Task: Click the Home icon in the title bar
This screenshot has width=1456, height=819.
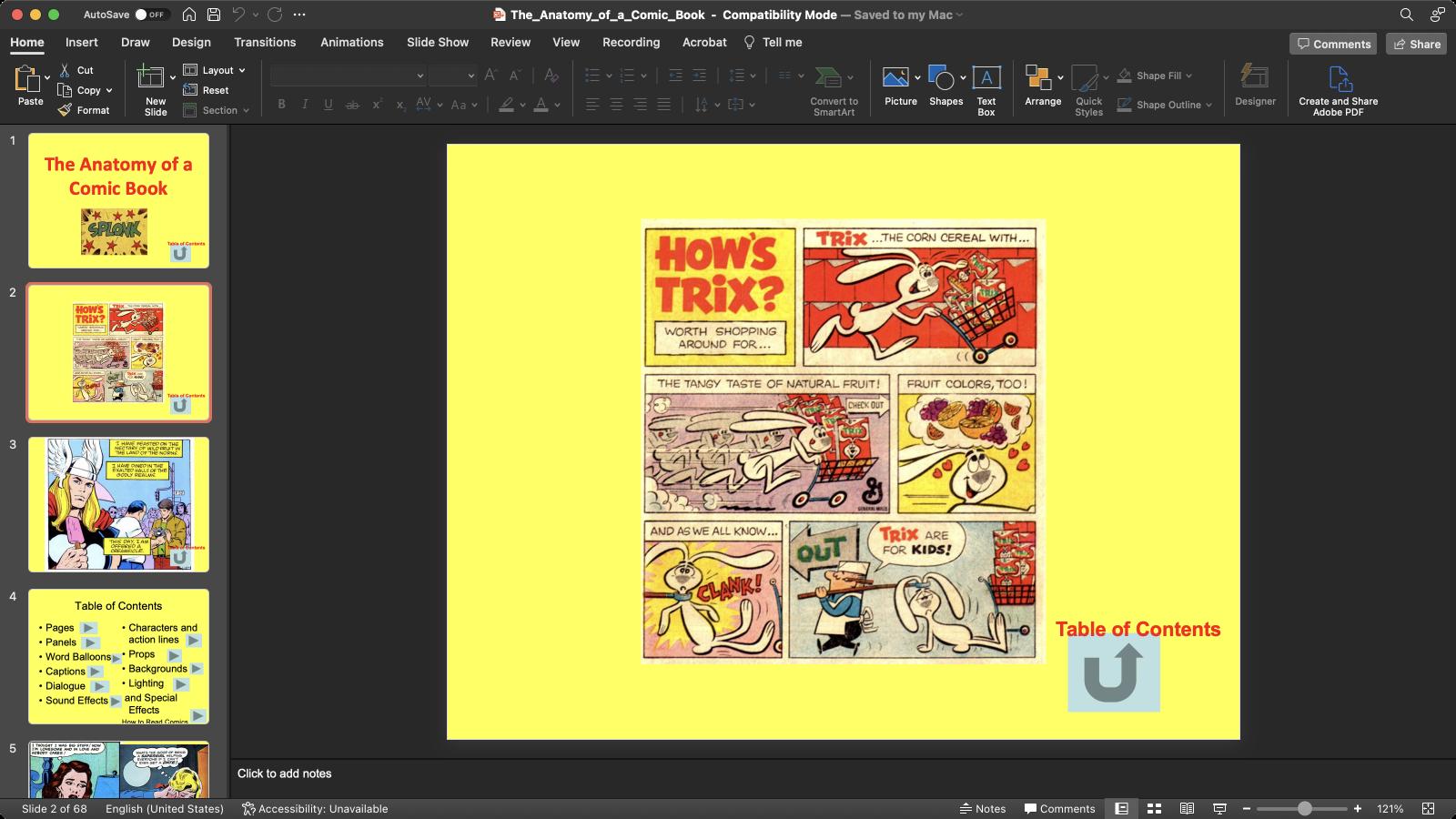Action: [x=189, y=15]
